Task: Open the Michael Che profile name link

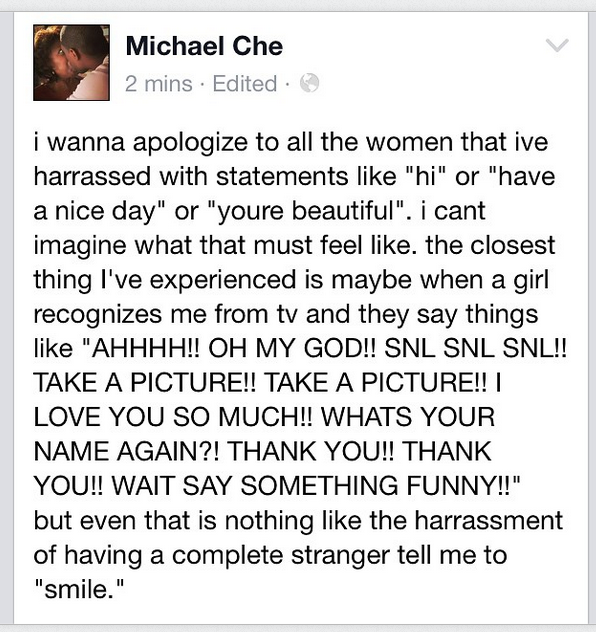Action: (204, 46)
